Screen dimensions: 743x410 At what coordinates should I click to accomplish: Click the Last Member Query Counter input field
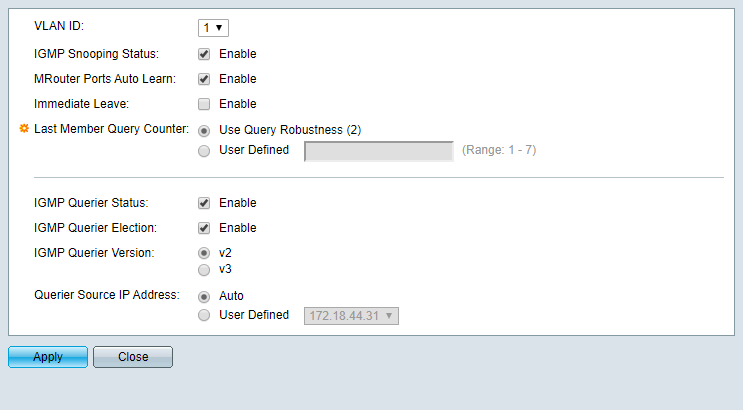pyautogui.click(x=379, y=151)
